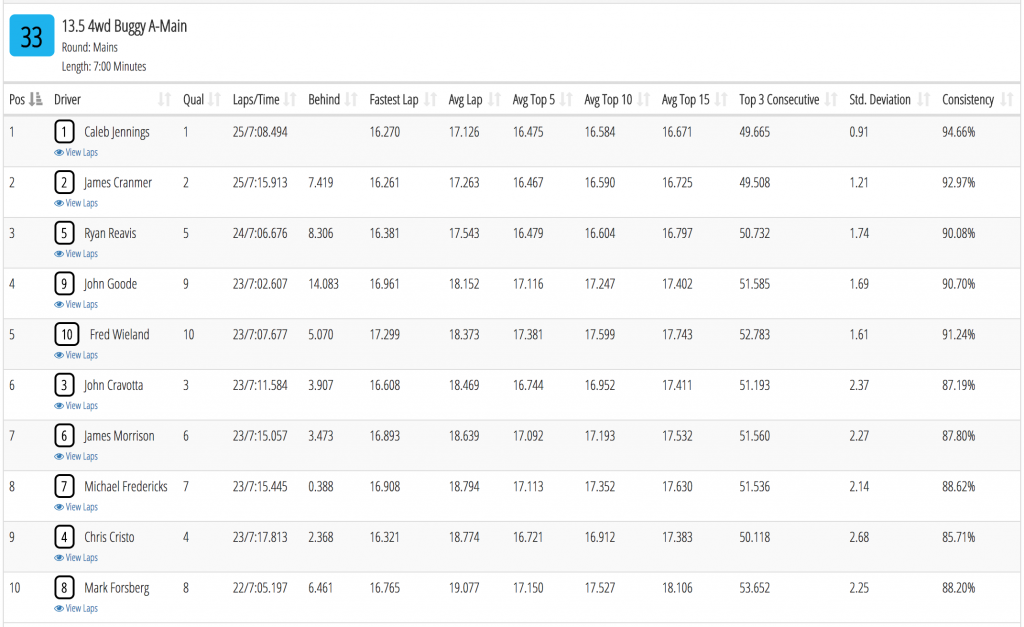Sort by Avg Top 5 column arrows
The width and height of the screenshot is (1024, 627).
tap(566, 99)
